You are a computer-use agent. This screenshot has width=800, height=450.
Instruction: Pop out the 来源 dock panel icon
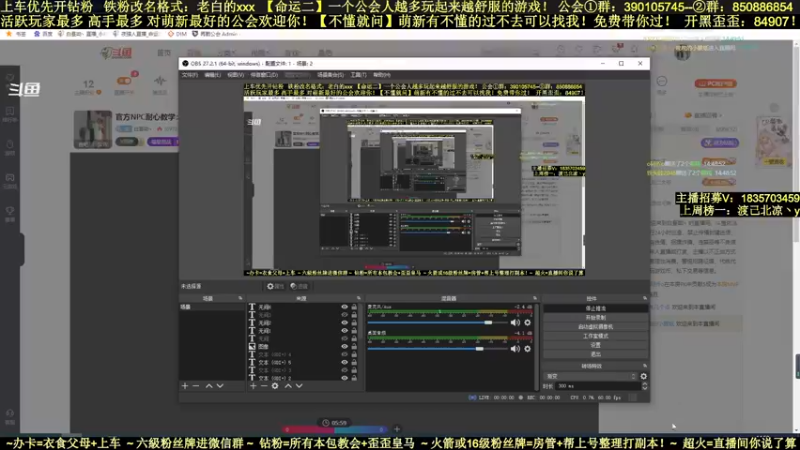tap(359, 298)
